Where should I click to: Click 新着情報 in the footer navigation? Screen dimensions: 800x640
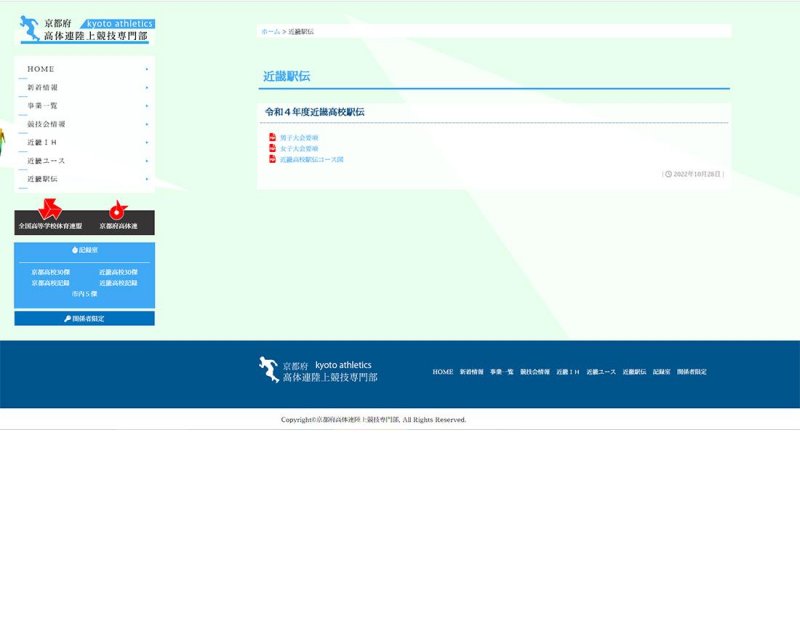pyautogui.click(x=471, y=372)
